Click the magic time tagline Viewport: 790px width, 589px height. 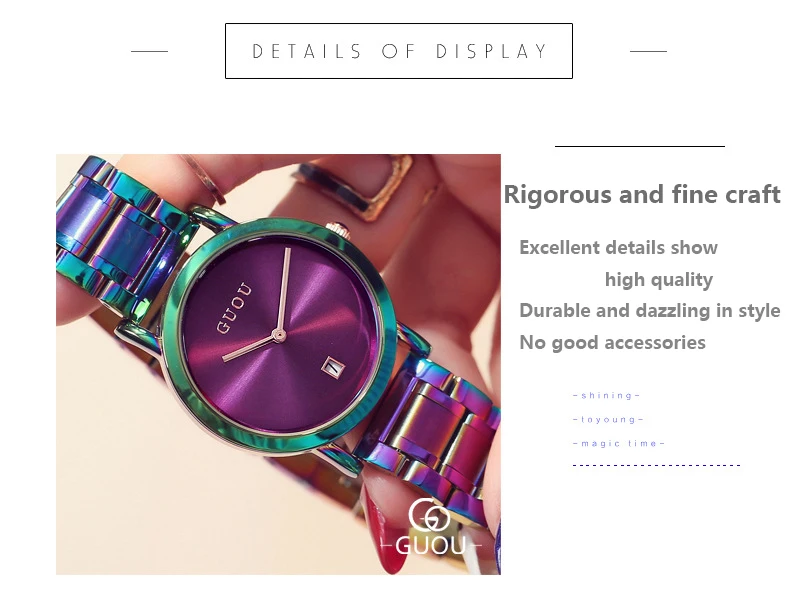tap(619, 444)
